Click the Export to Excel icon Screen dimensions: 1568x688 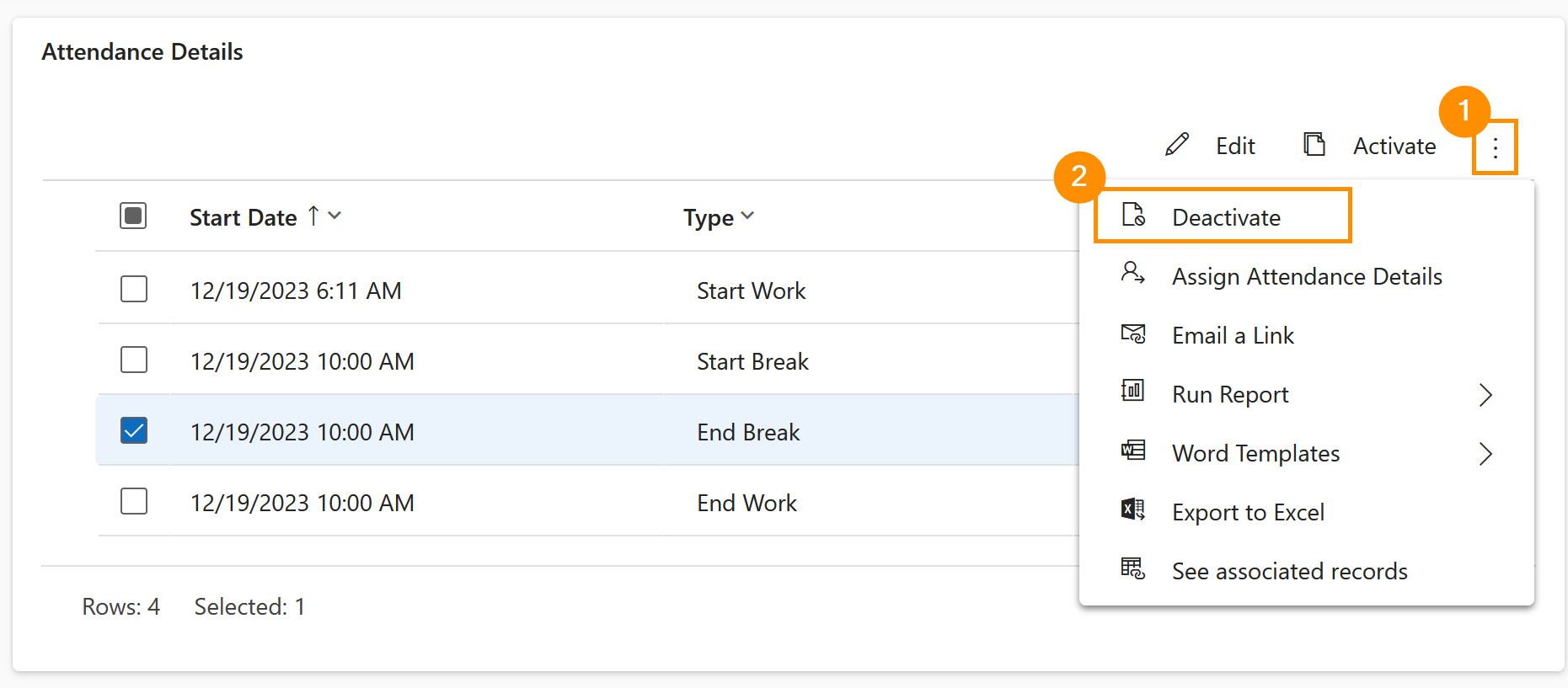click(x=1133, y=510)
